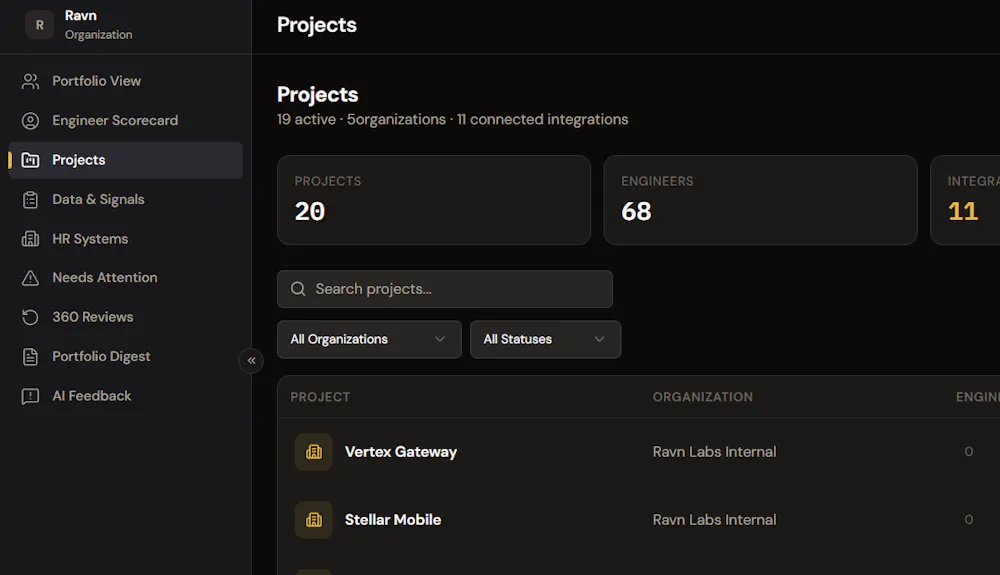
Task: Click the Portfolio View people icon
Action: tap(30, 81)
